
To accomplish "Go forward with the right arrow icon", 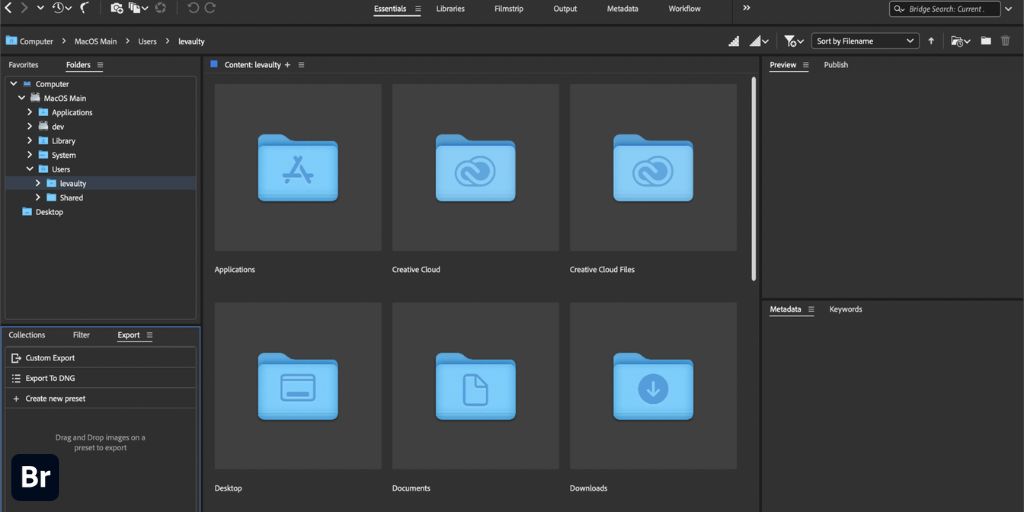I will pyautogui.click(x=25, y=8).
